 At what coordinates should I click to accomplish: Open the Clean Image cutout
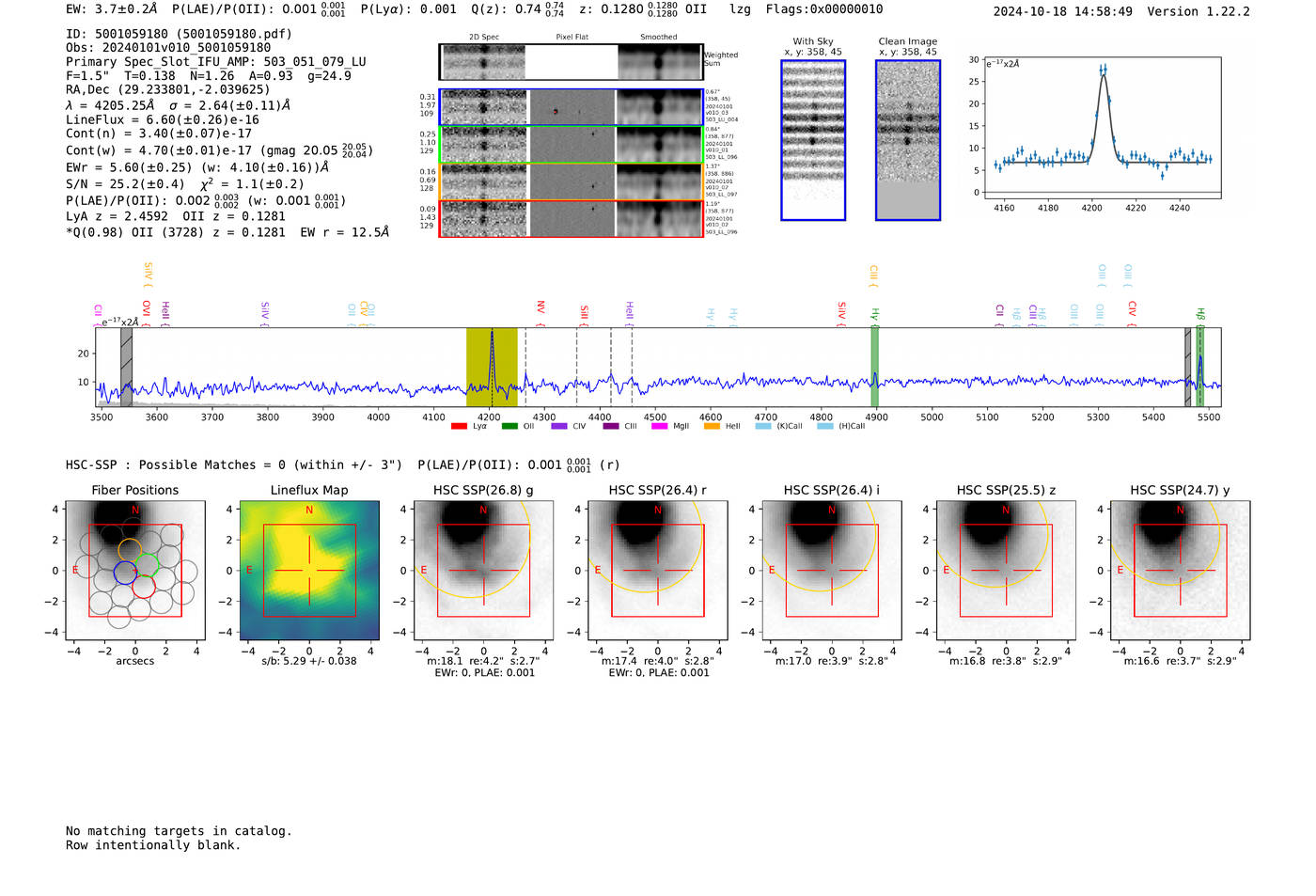(908, 140)
